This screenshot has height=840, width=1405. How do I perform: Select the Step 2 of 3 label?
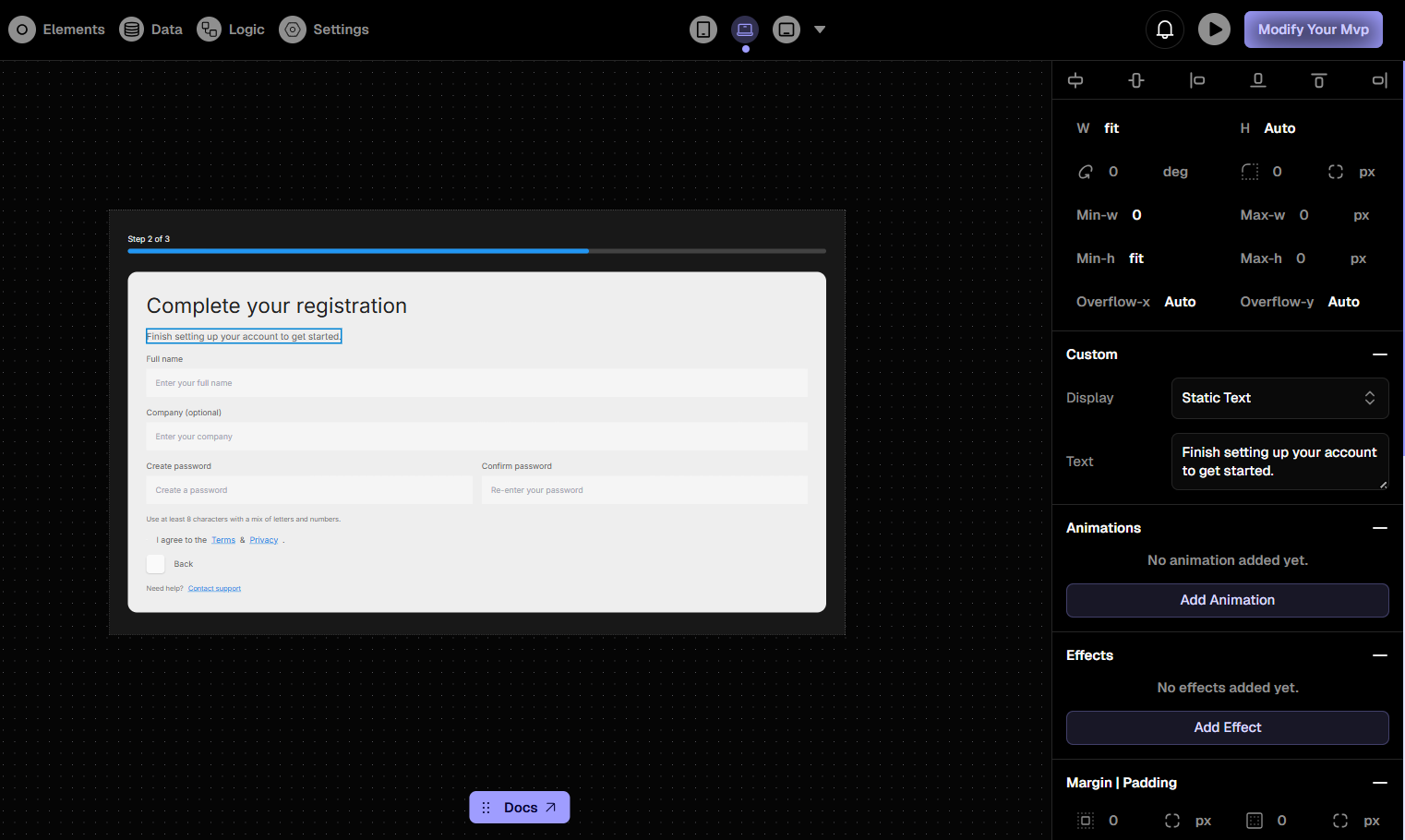point(149,239)
